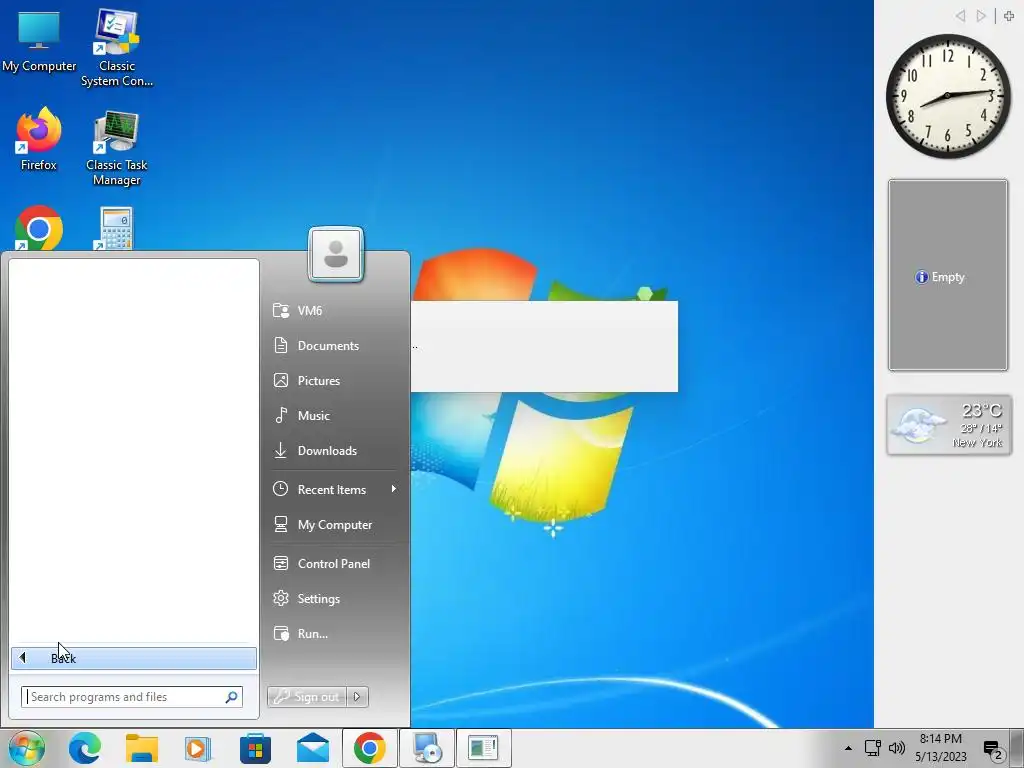Open Pictures from the Start menu
This screenshot has width=1024, height=768.
335,380
